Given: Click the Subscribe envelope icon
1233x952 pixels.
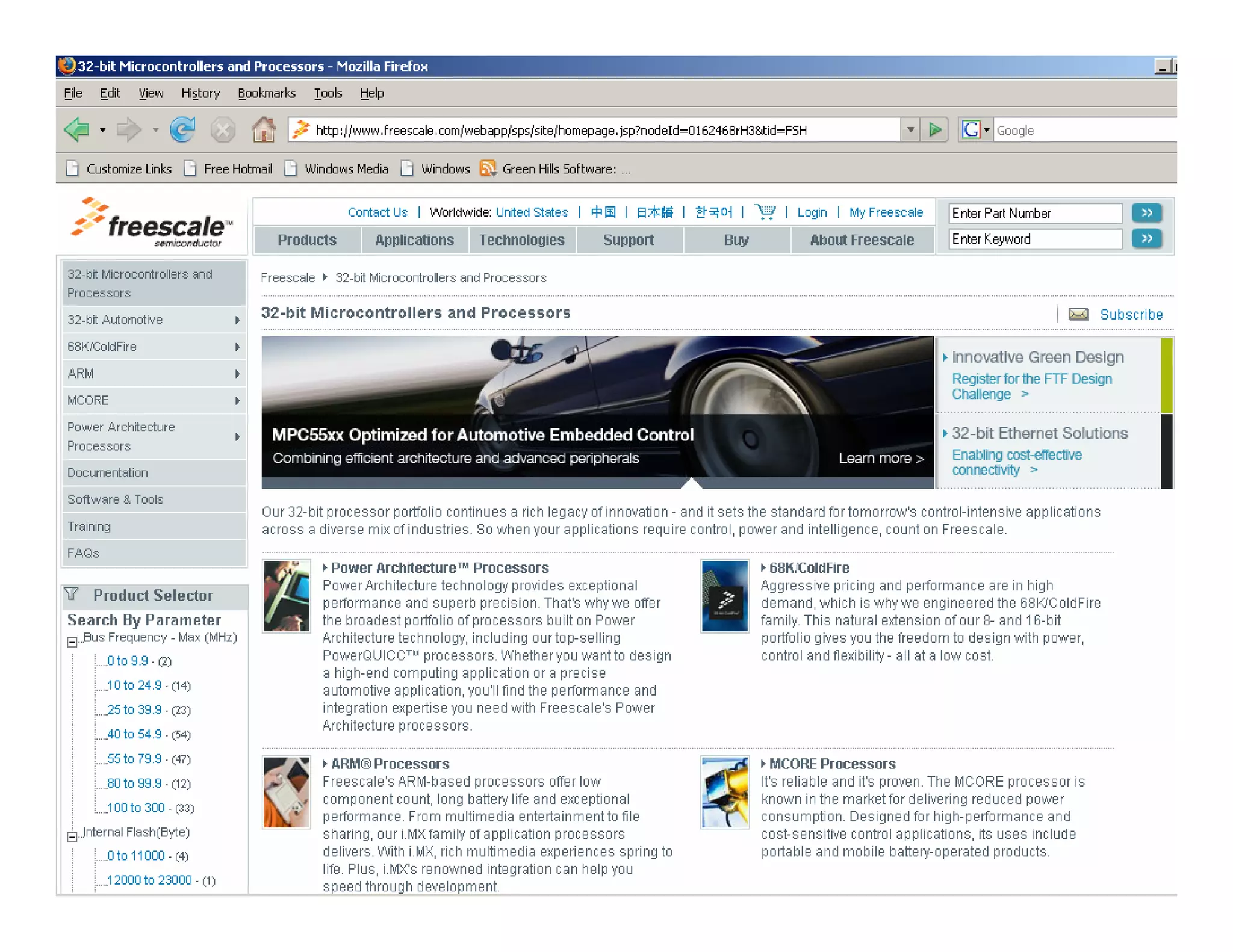Looking at the screenshot, I should click(1078, 314).
